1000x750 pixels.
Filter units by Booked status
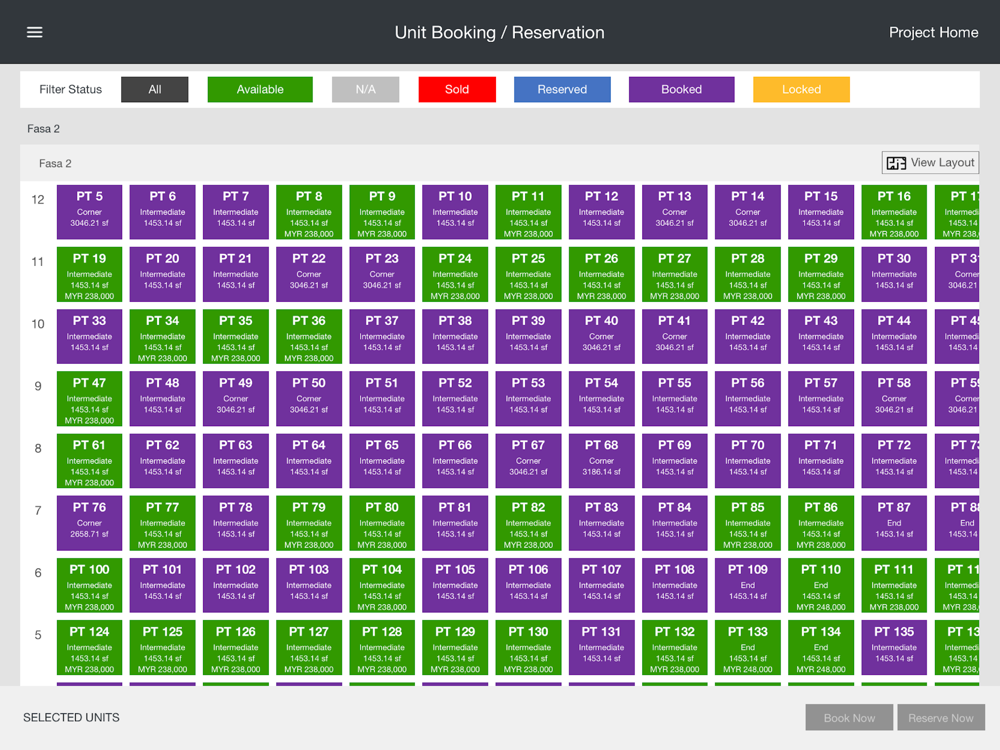pos(681,89)
